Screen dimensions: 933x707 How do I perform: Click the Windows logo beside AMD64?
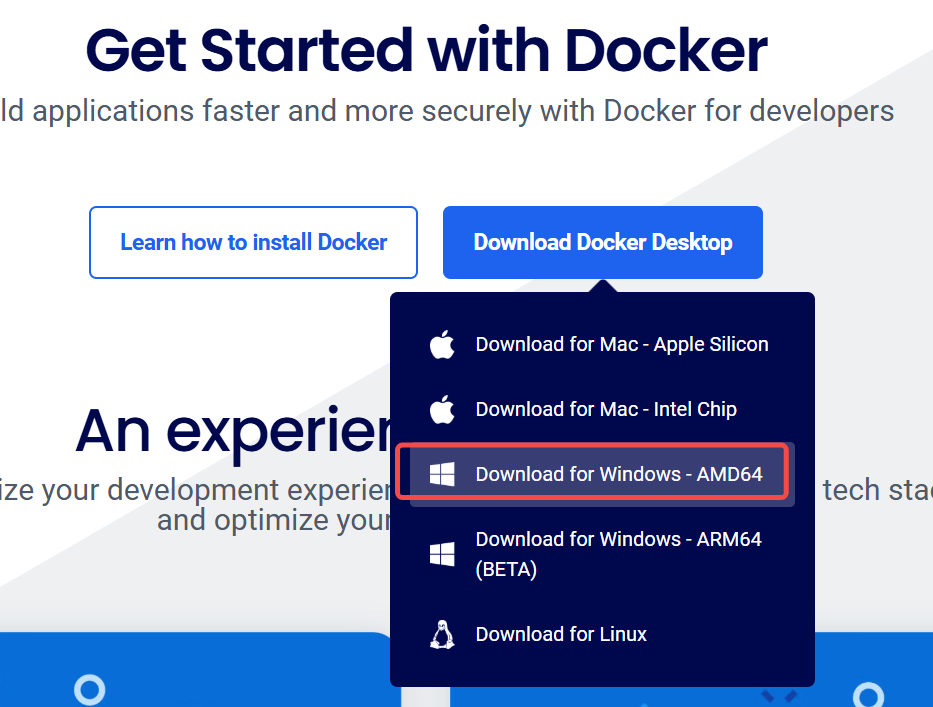(442, 474)
